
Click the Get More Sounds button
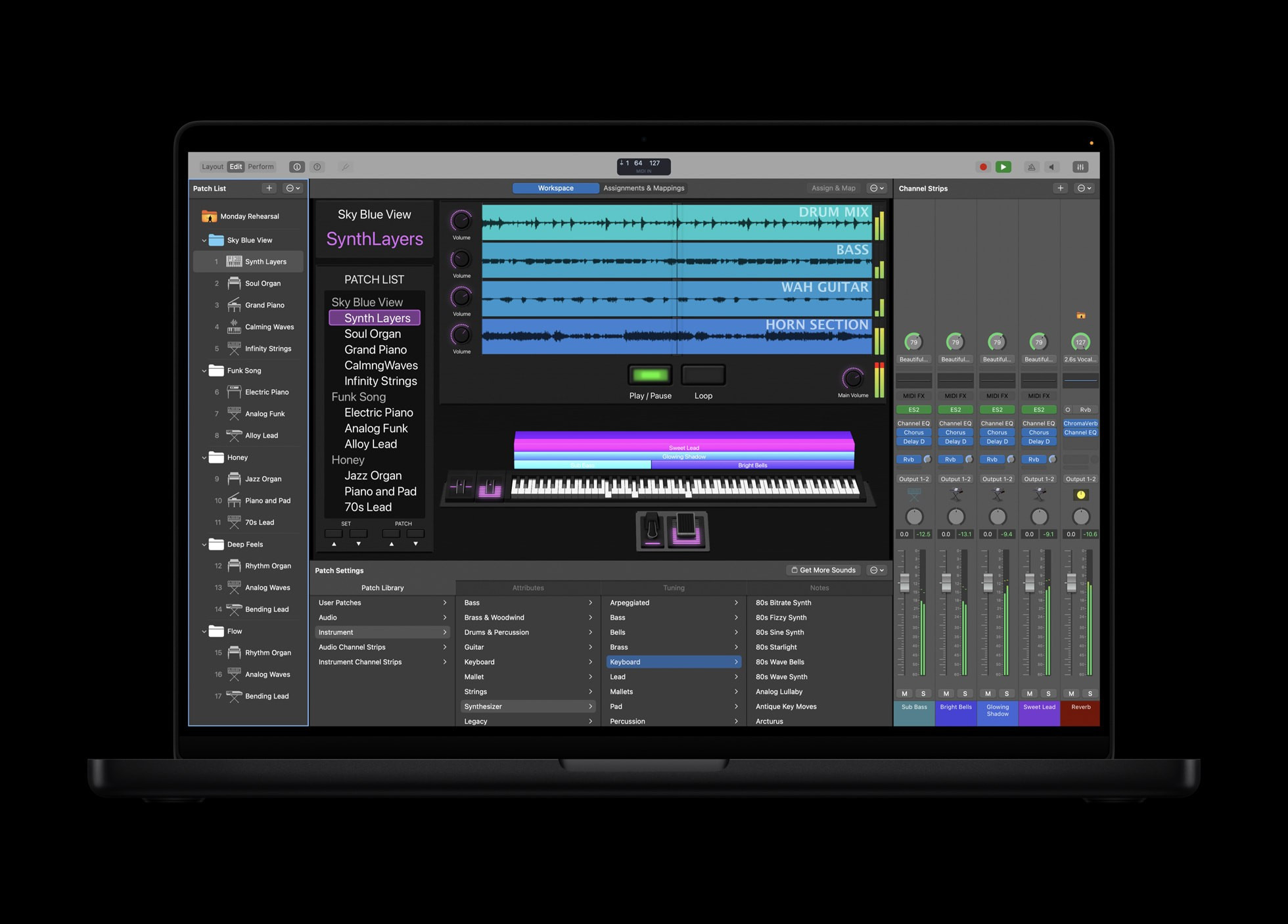point(823,570)
